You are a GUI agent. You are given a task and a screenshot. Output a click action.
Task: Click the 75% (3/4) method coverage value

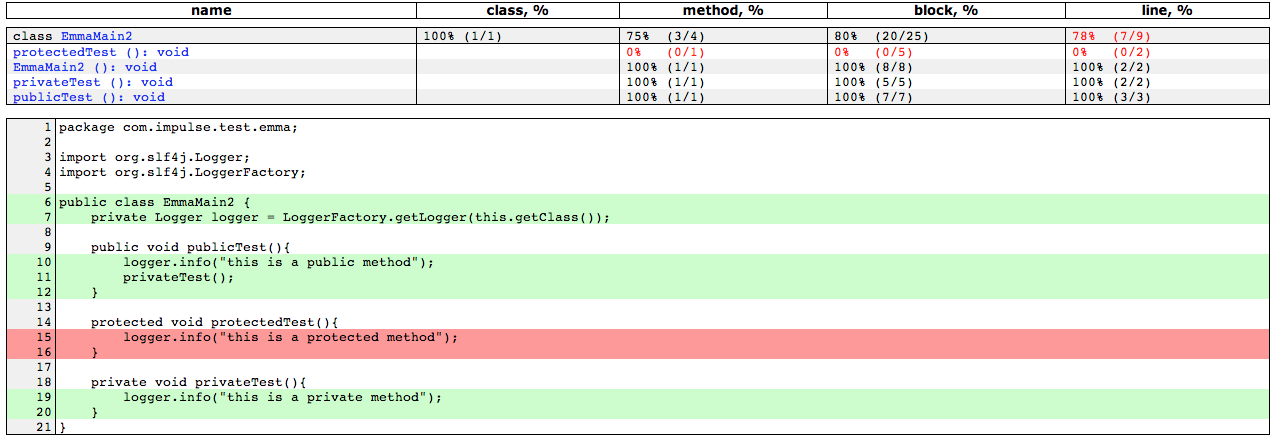(x=665, y=36)
